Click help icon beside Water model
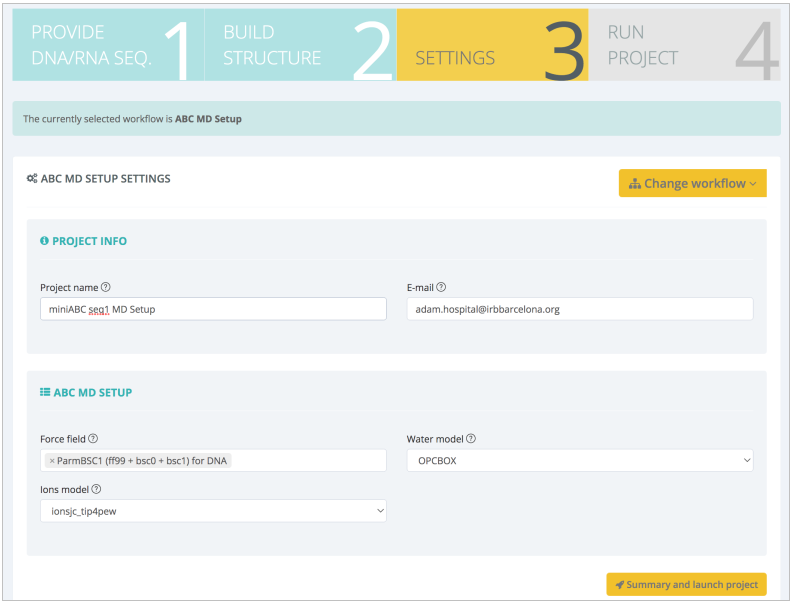The image size is (792, 603). pos(471,439)
